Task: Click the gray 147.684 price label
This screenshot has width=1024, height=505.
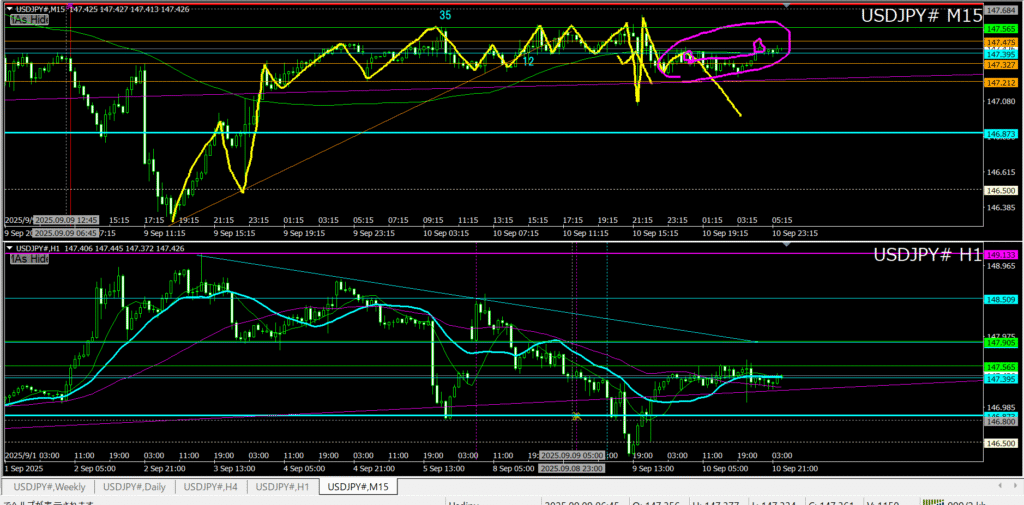Action: pos(1000,11)
